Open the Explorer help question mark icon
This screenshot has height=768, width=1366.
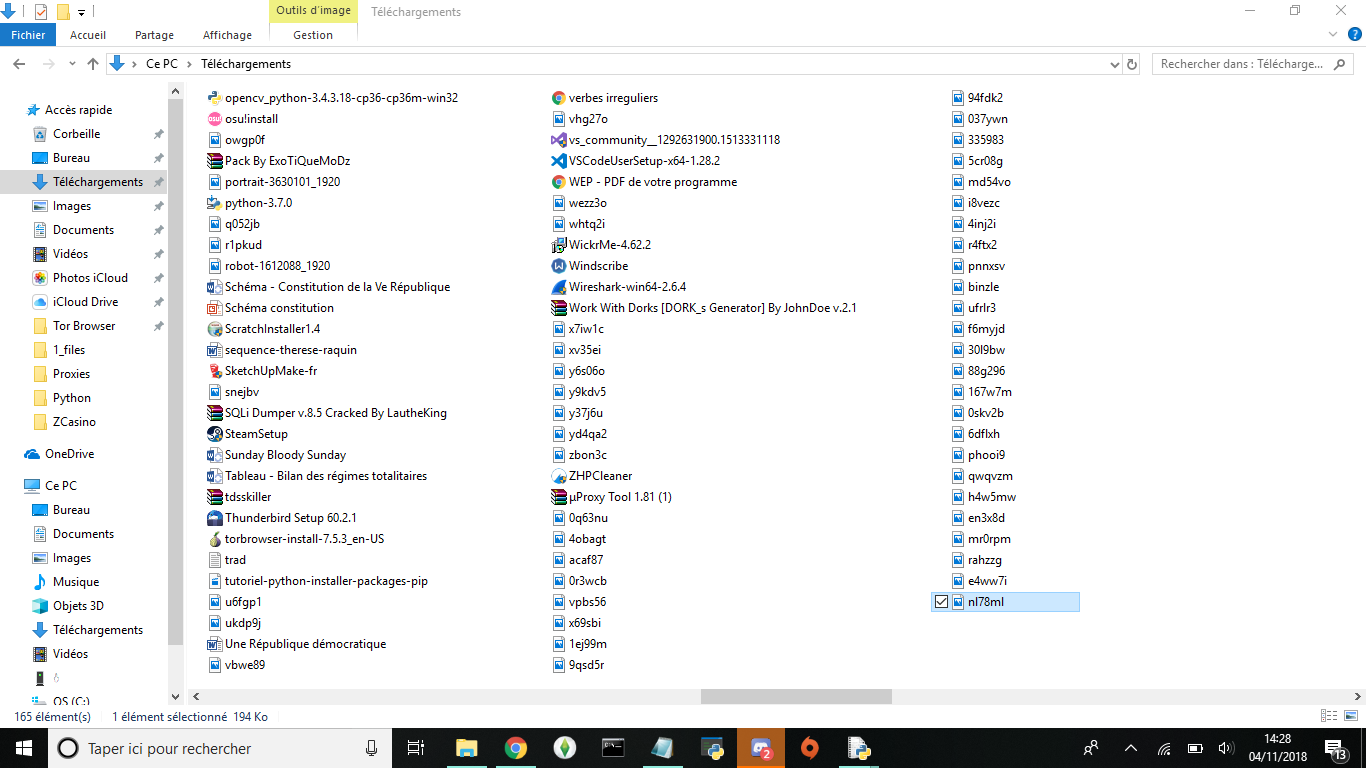pos(1356,35)
